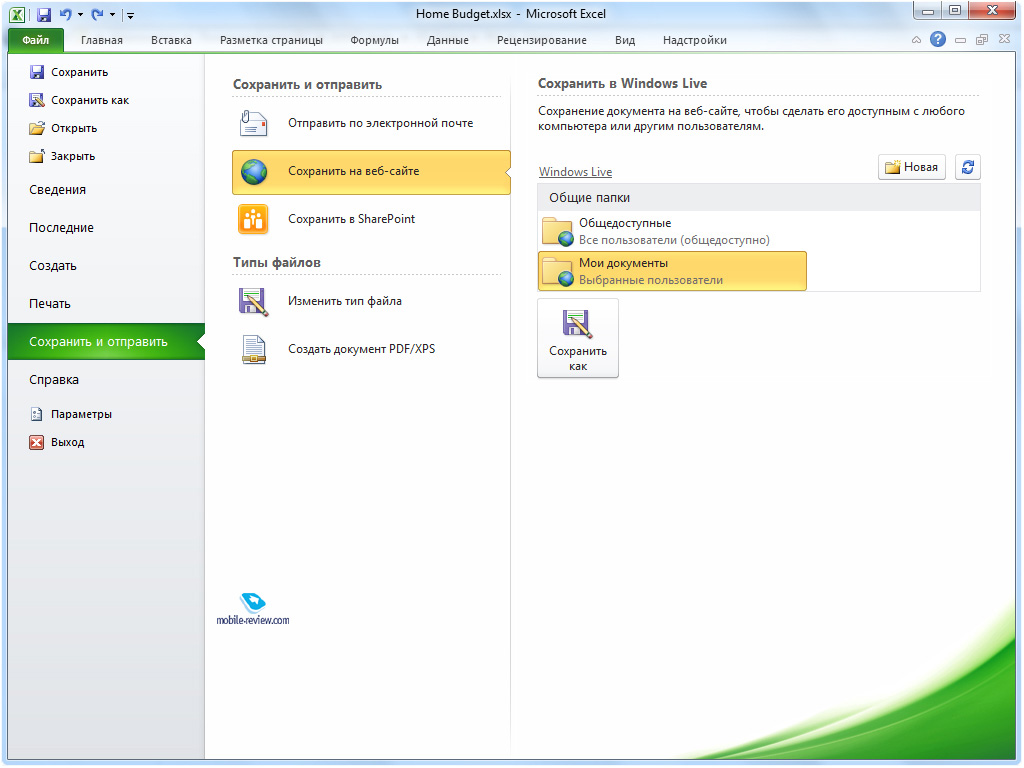The image size is (1024, 768).
Task: Switch to the Главная ribbon tab
Action: point(102,40)
